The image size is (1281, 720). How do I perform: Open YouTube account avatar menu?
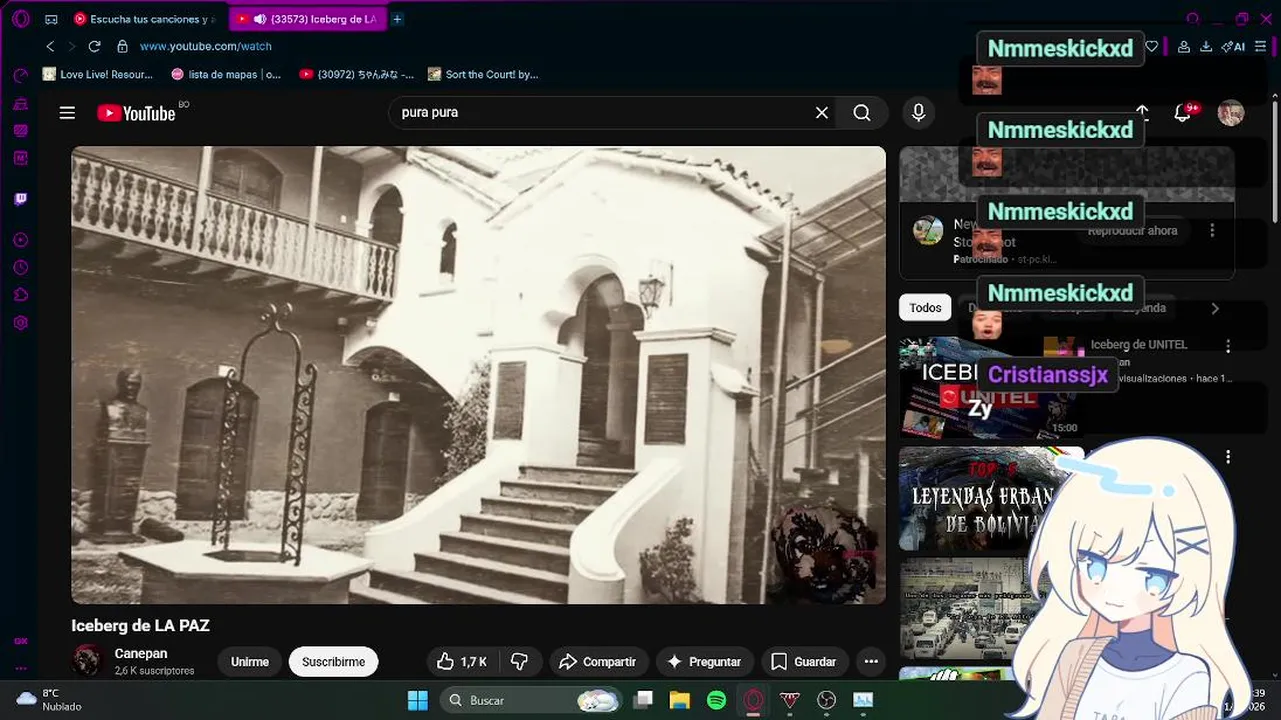[1230, 113]
